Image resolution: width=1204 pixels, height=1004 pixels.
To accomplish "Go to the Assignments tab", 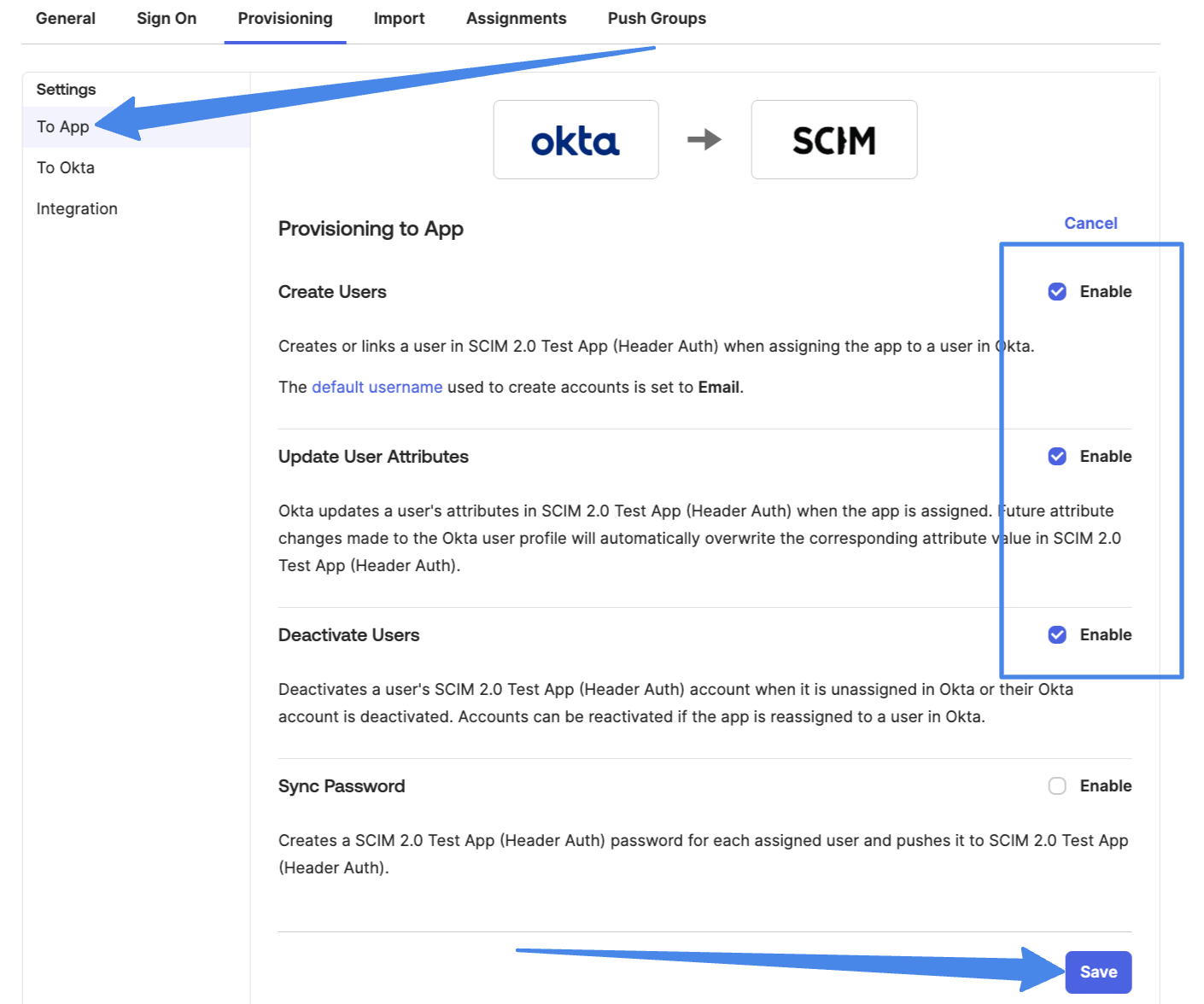I will tap(516, 19).
